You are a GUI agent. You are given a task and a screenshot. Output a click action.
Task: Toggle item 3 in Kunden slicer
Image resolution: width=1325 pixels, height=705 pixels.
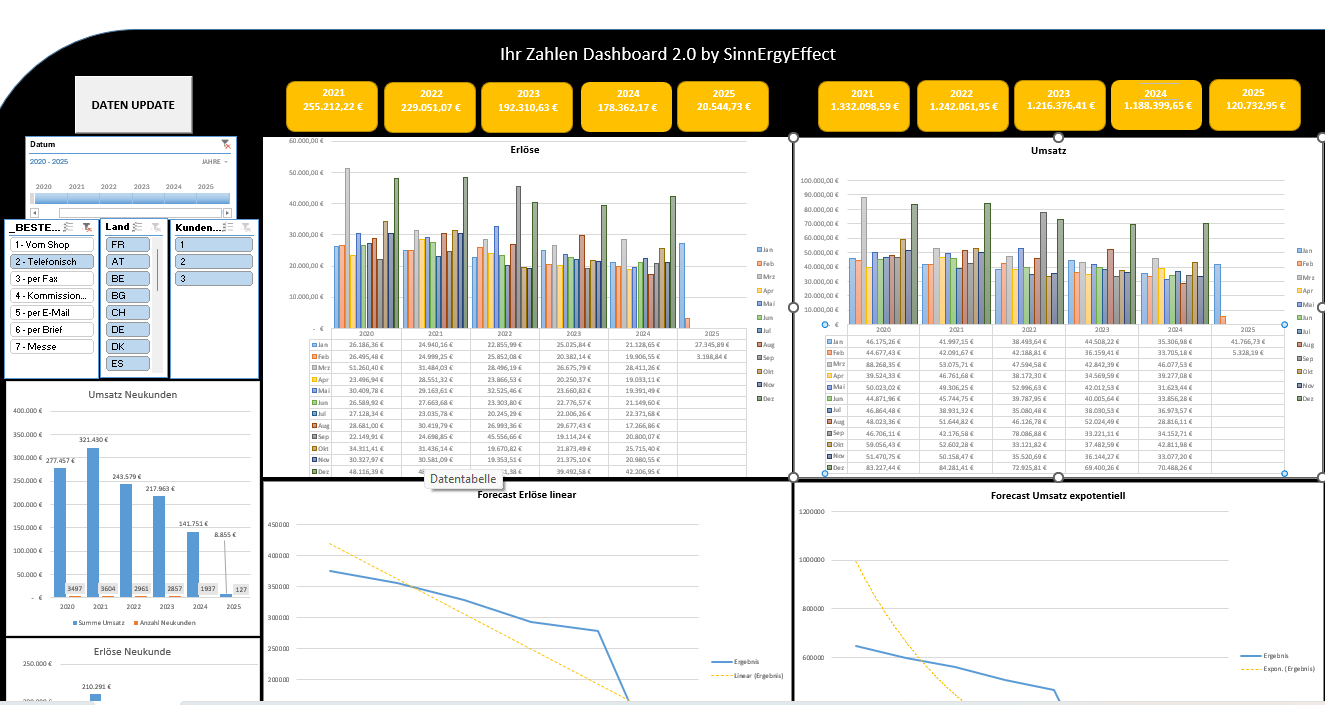214,278
